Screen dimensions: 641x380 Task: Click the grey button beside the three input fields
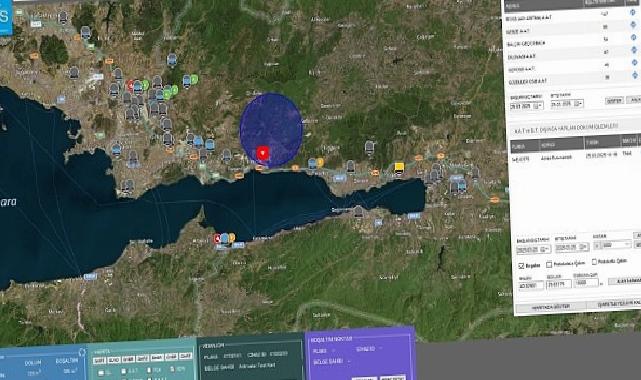click(x=624, y=281)
